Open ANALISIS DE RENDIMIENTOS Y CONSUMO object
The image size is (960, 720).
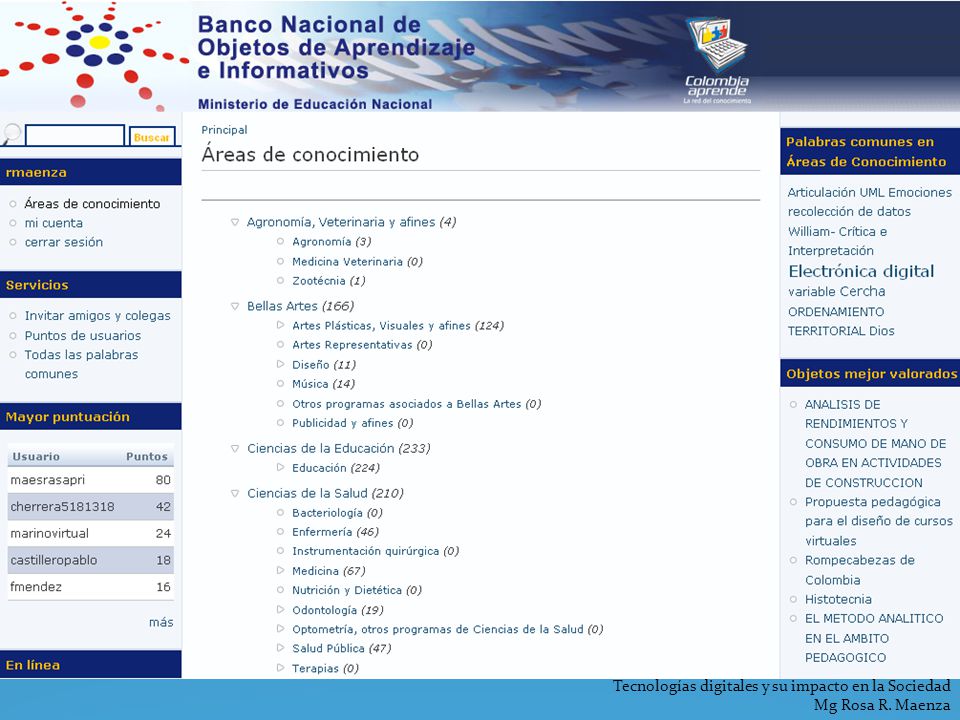coord(876,443)
